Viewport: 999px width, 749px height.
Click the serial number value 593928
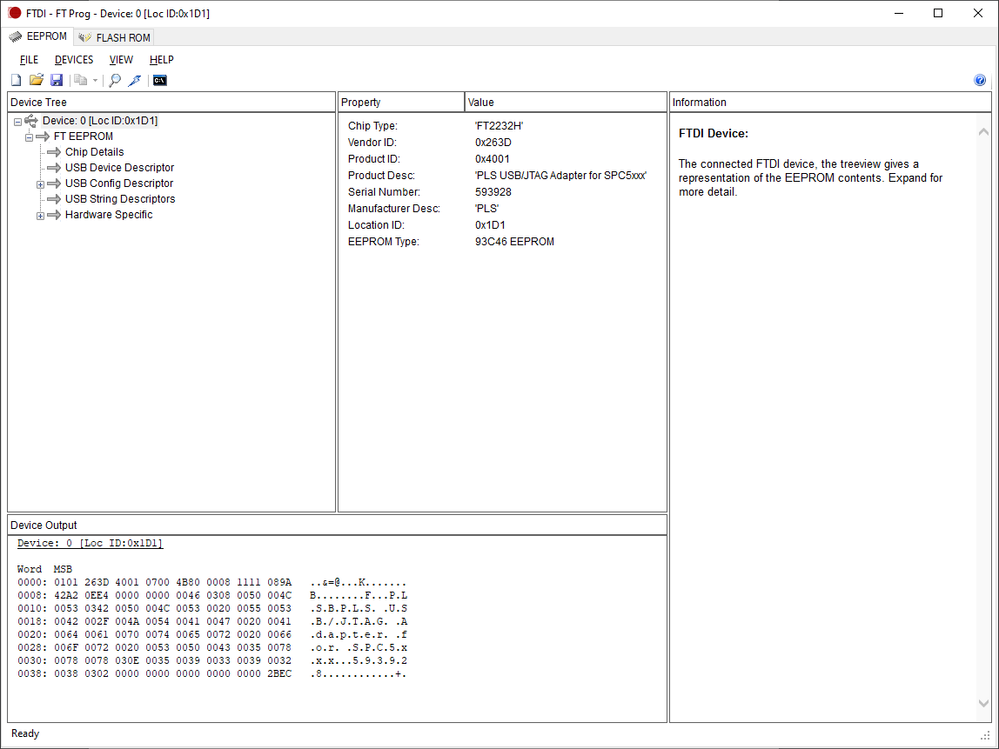[x=493, y=192]
